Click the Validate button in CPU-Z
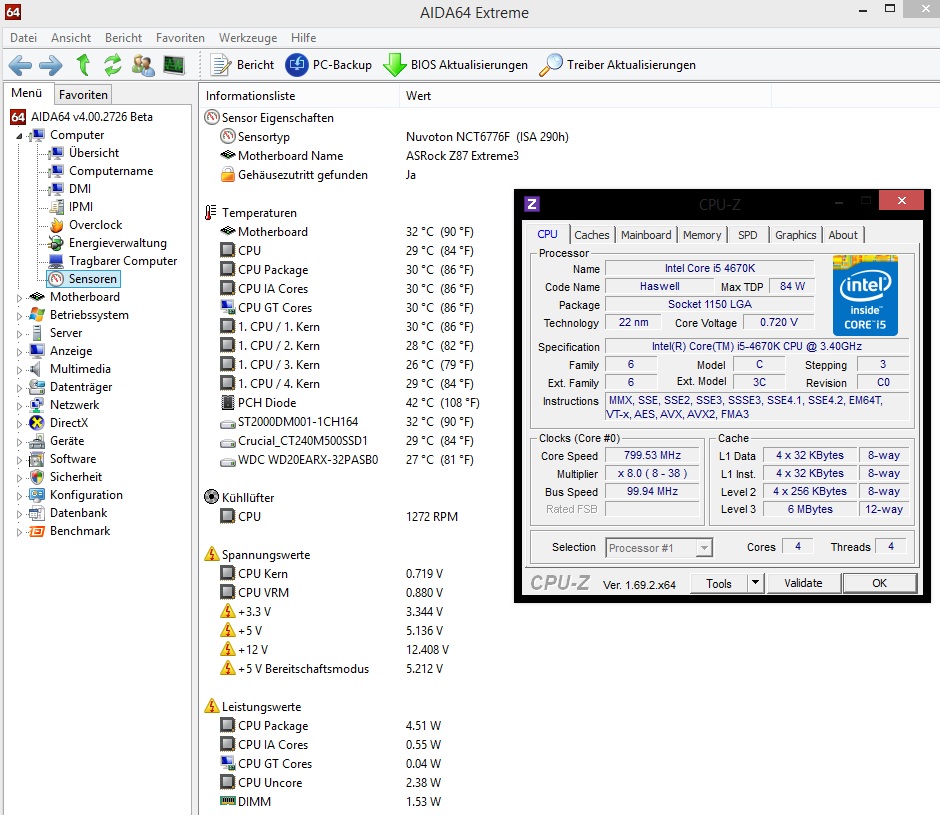 [803, 583]
